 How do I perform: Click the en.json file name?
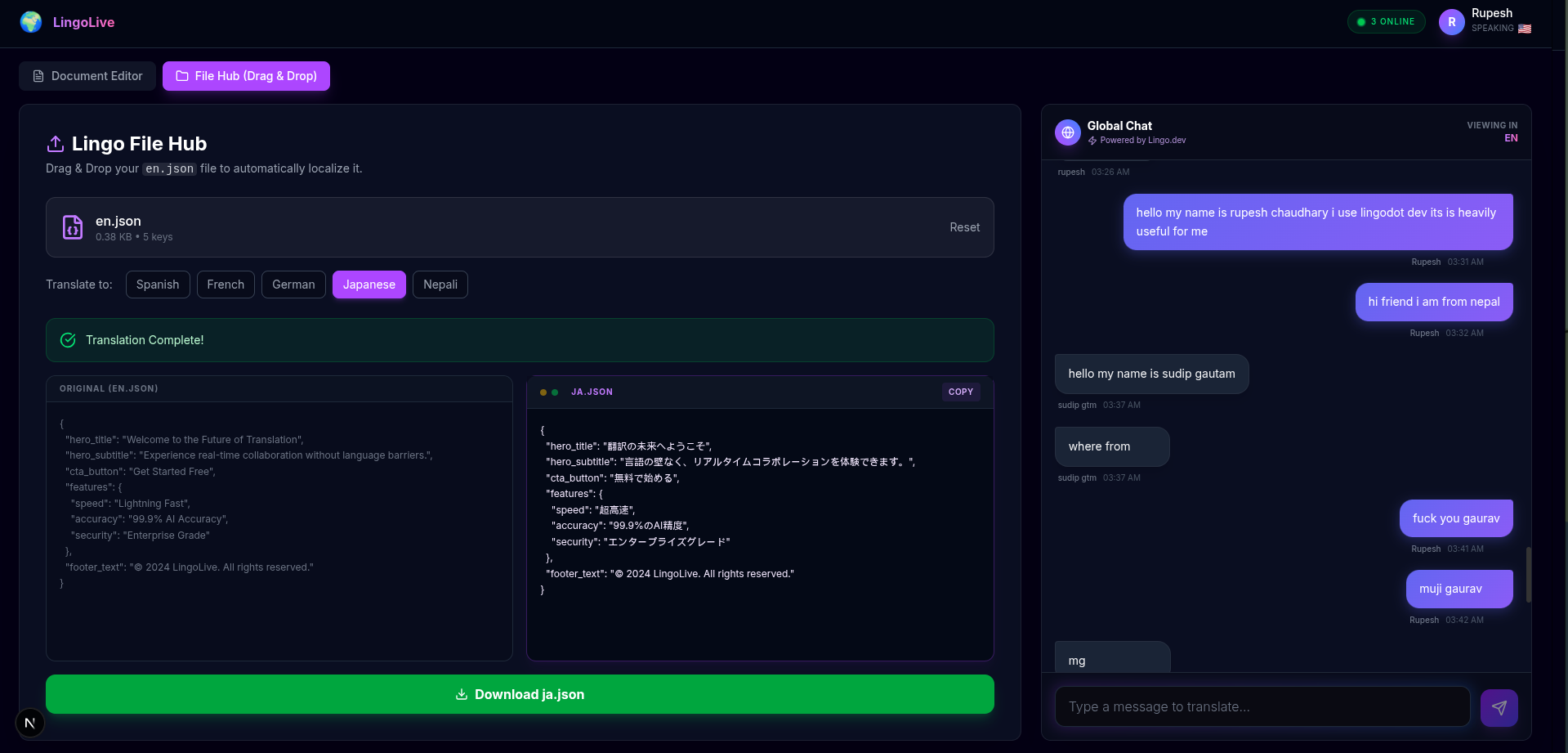click(118, 221)
